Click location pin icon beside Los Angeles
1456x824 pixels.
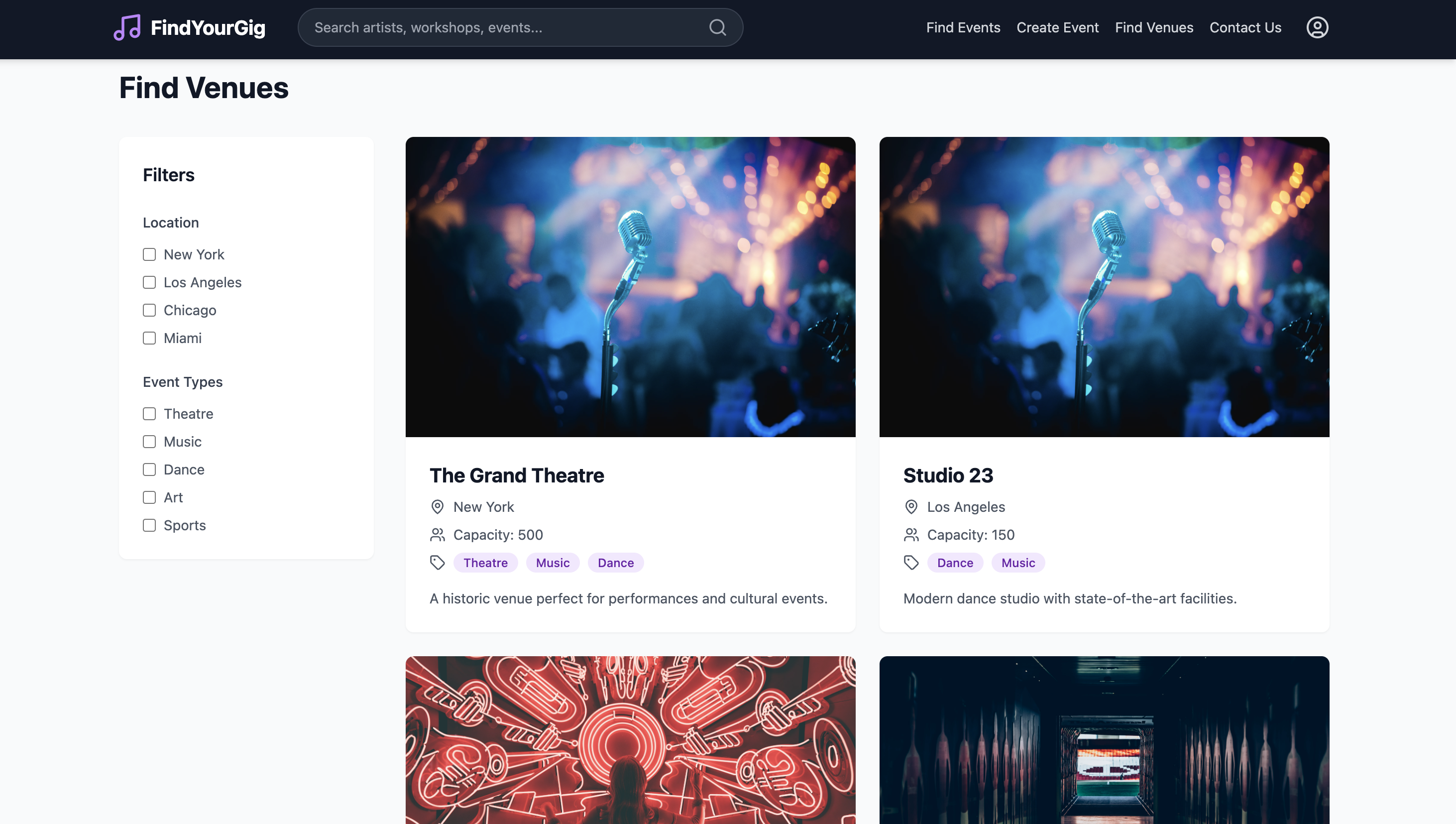coord(911,506)
